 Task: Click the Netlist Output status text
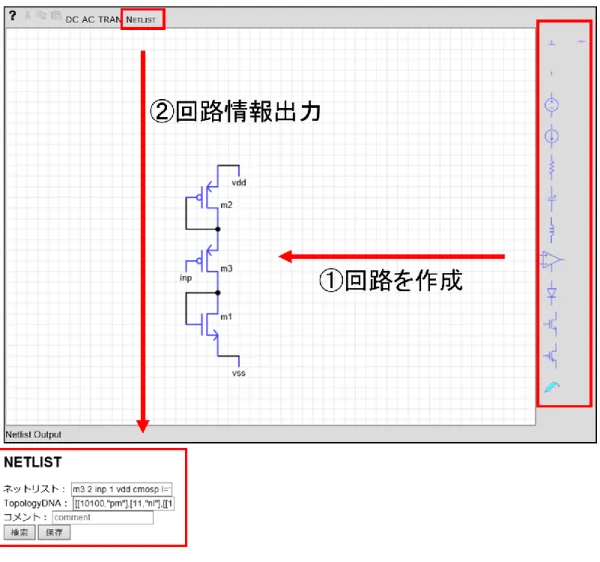pos(33,435)
